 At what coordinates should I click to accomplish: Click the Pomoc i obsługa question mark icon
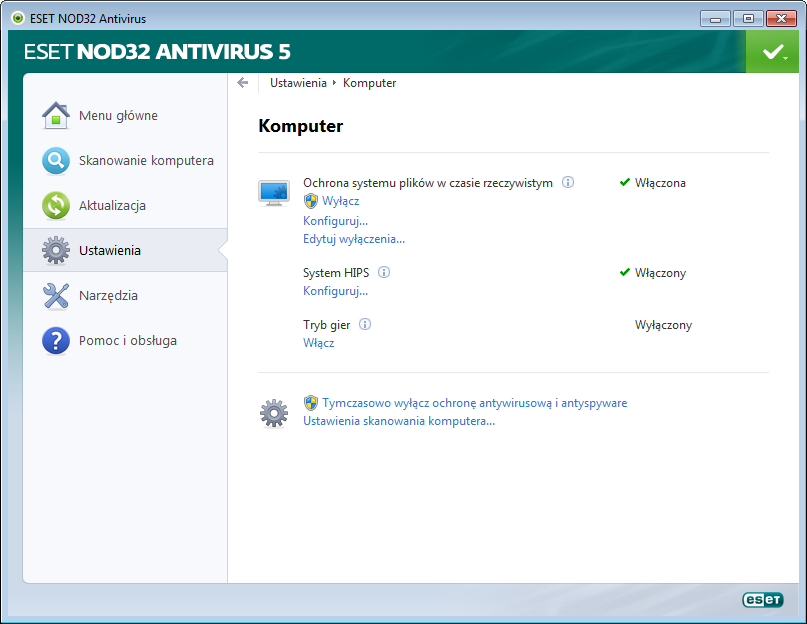(56, 341)
